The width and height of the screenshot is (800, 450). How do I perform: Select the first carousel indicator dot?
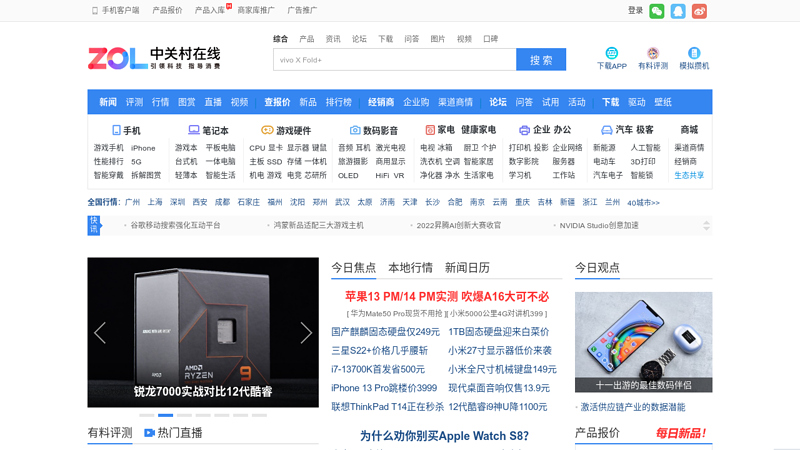[x=146, y=415]
